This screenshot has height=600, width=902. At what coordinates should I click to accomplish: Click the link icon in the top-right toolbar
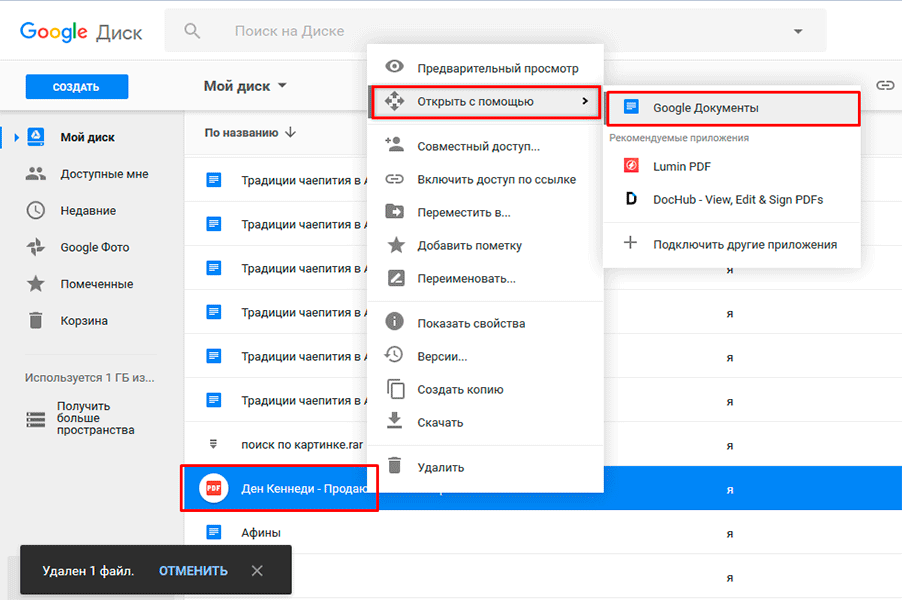(x=884, y=86)
